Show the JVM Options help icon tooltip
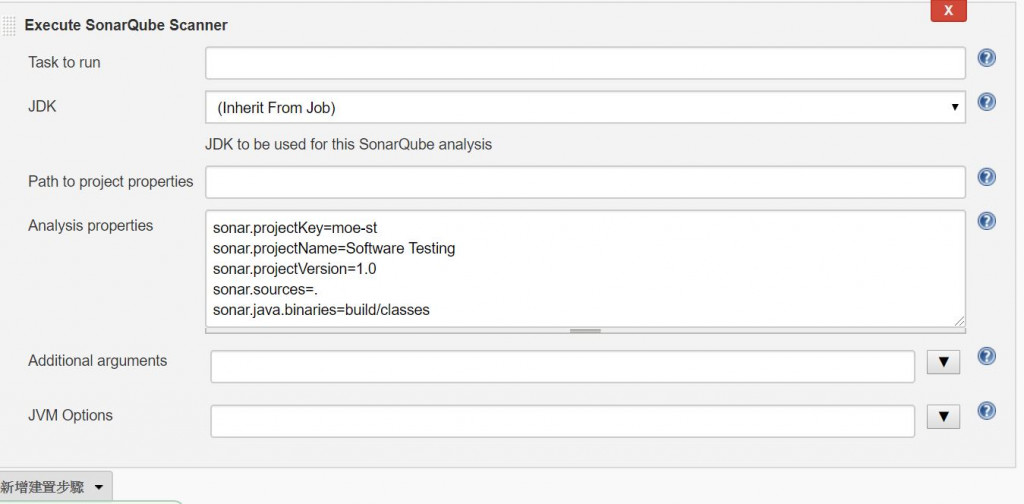This screenshot has width=1024, height=504. (986, 410)
